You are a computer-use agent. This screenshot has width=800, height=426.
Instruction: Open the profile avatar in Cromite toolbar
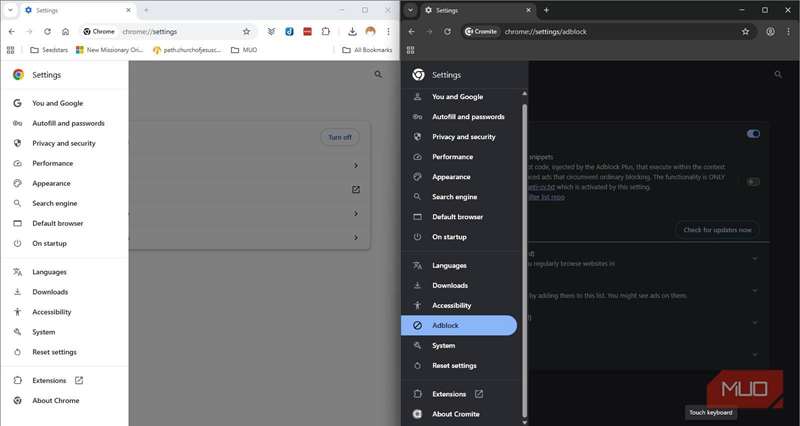pos(770,31)
